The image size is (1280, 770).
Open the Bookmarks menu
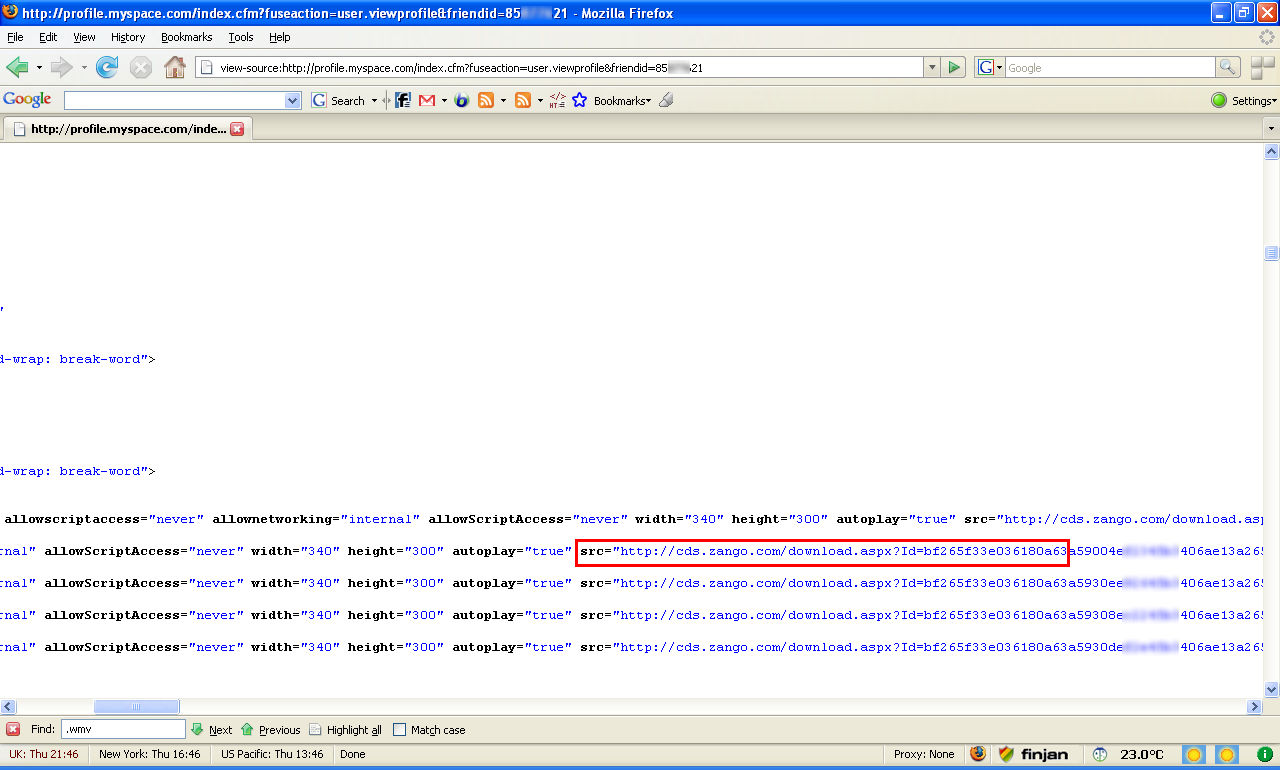point(186,37)
